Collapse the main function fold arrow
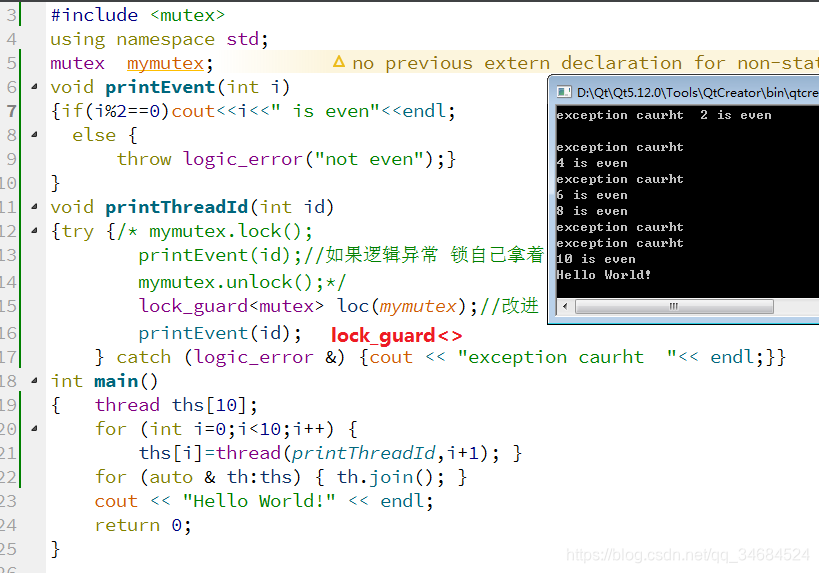Image resolution: width=819 pixels, height=573 pixels. (x=34, y=381)
